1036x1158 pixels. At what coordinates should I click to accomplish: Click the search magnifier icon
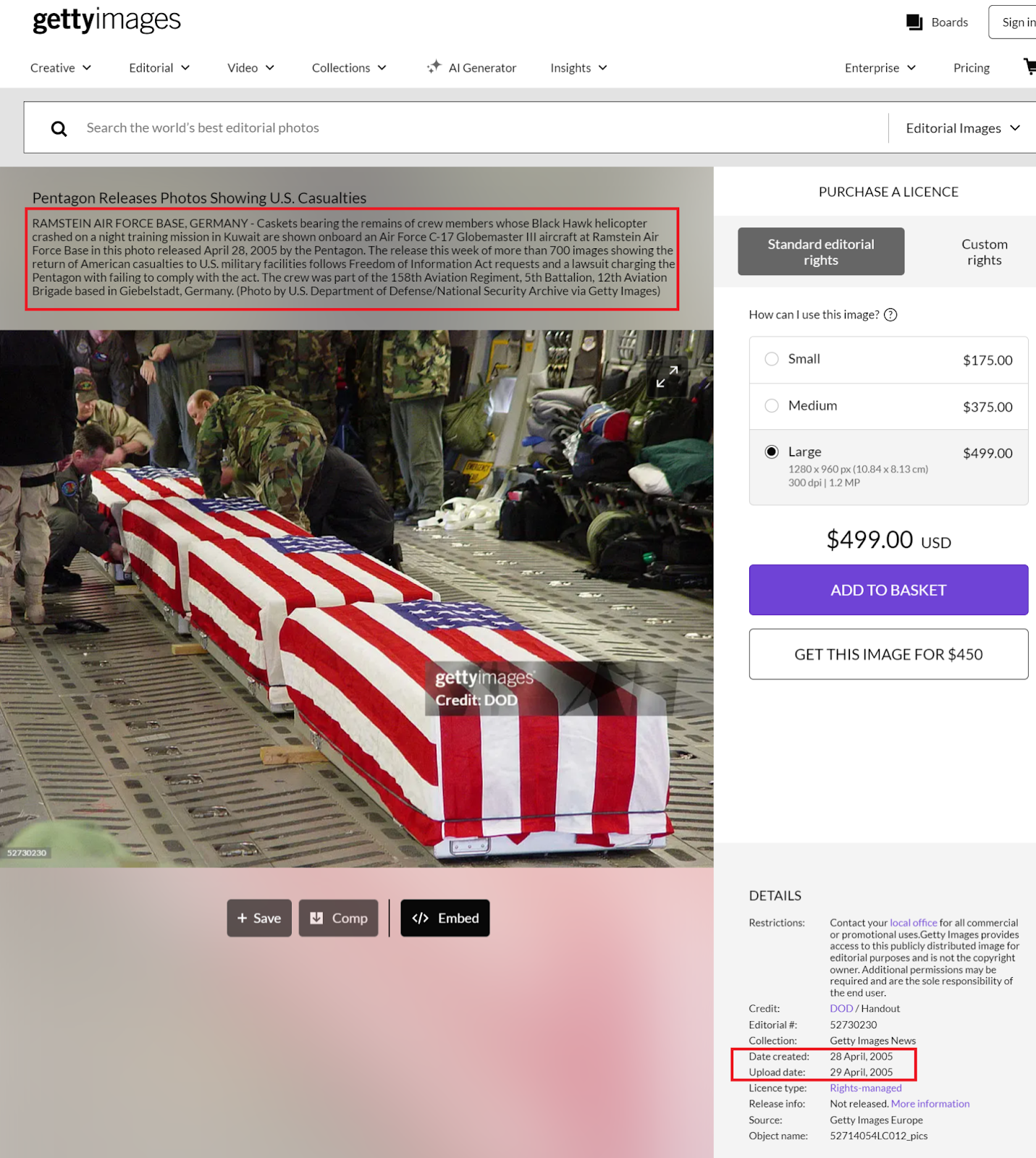(59, 128)
